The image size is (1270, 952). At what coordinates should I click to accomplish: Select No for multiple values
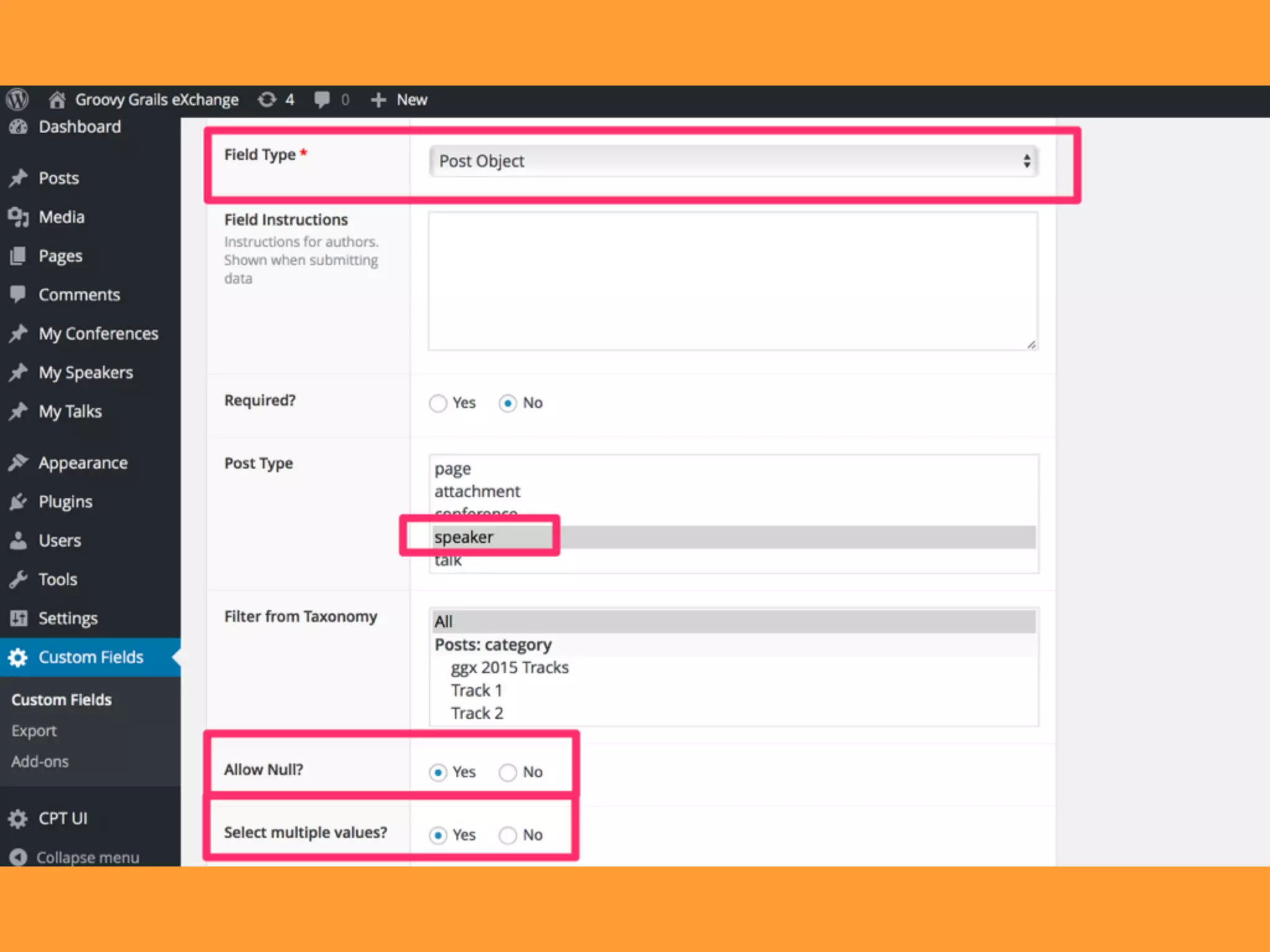pos(508,835)
